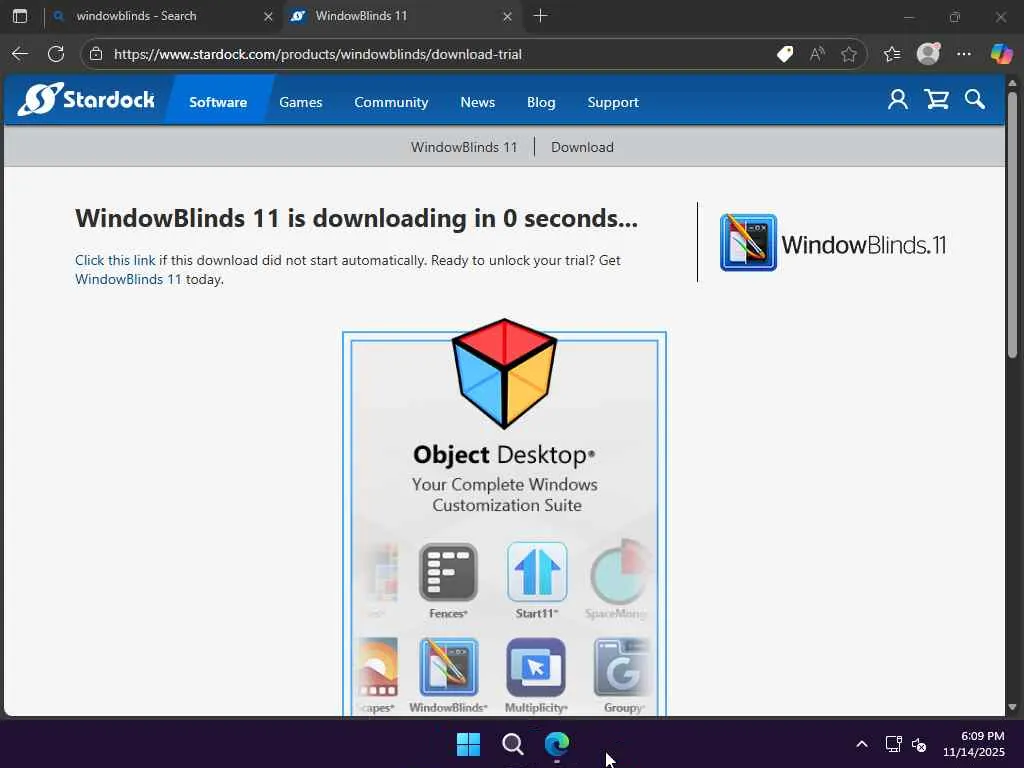Click the scrollbar down arrow

[x=1012, y=707]
